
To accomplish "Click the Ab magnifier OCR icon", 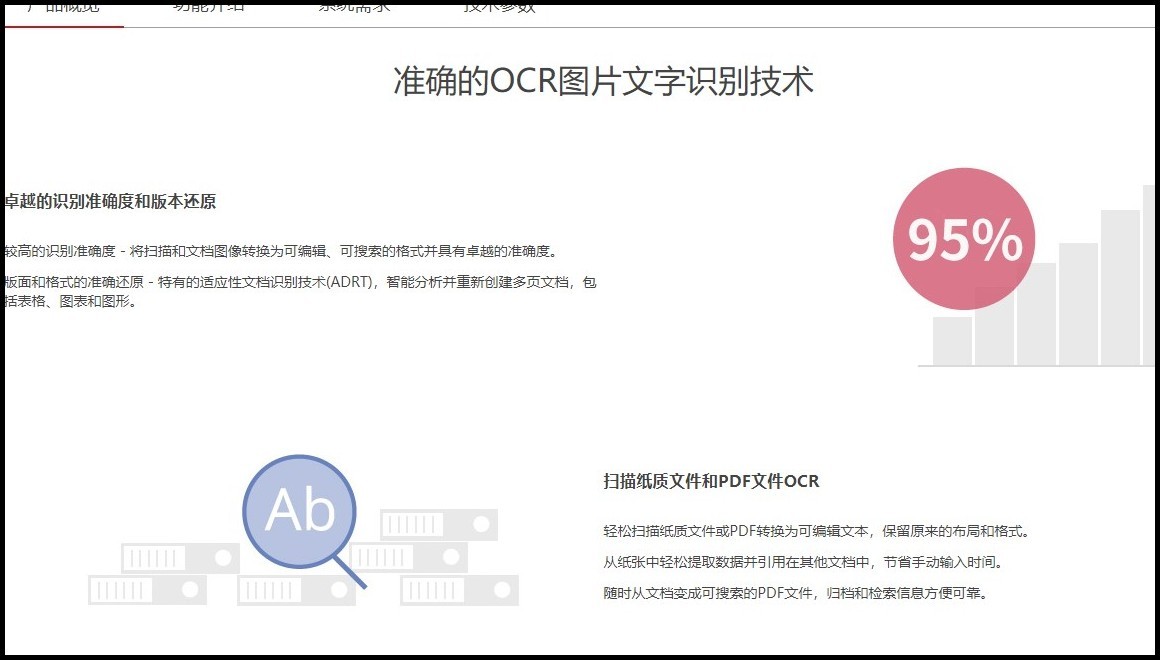I will click(300, 512).
